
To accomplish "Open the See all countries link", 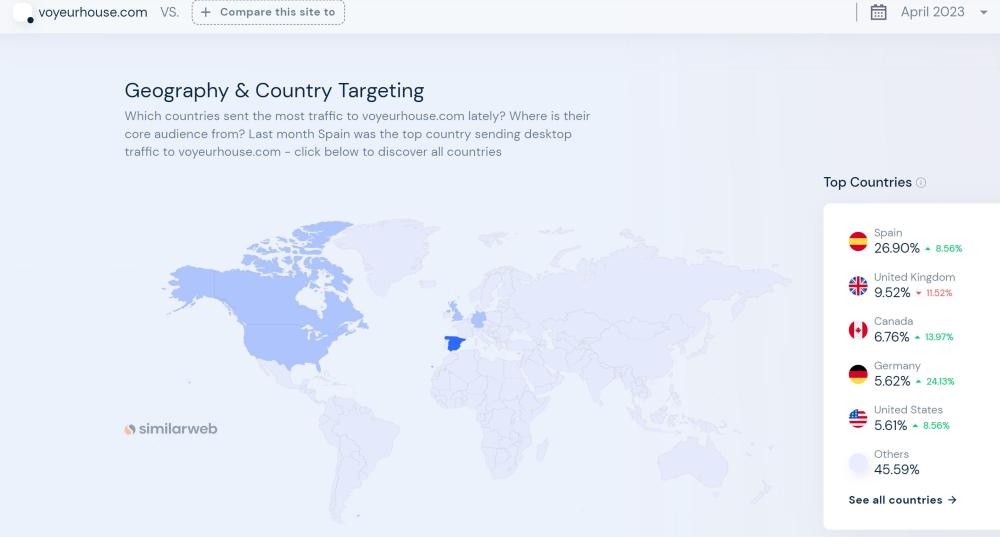I will point(902,500).
